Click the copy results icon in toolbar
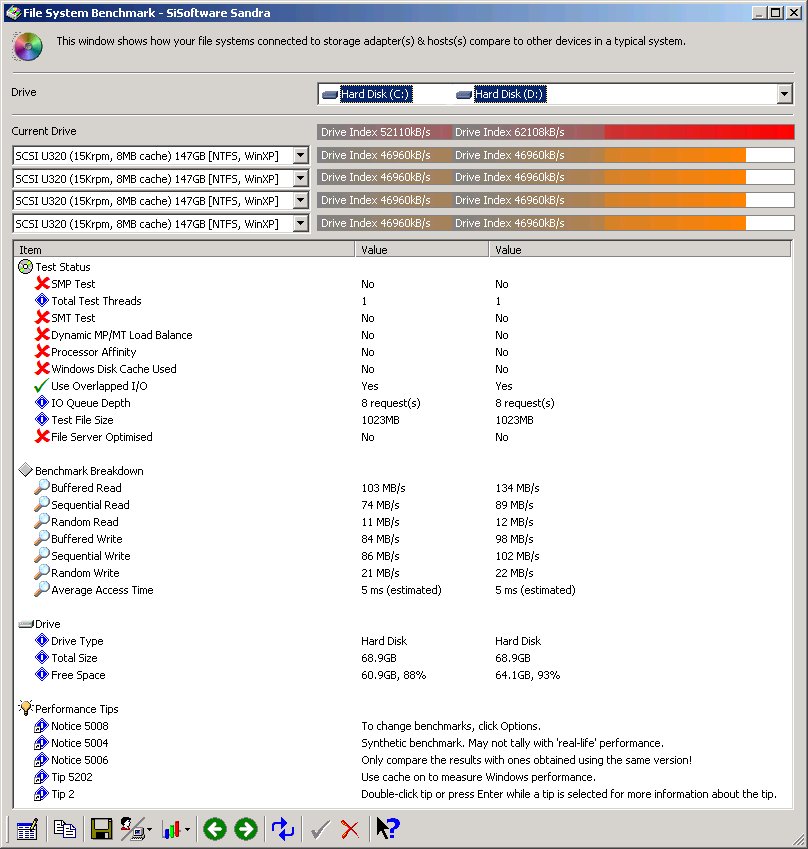The width and height of the screenshot is (808, 849). click(65, 829)
